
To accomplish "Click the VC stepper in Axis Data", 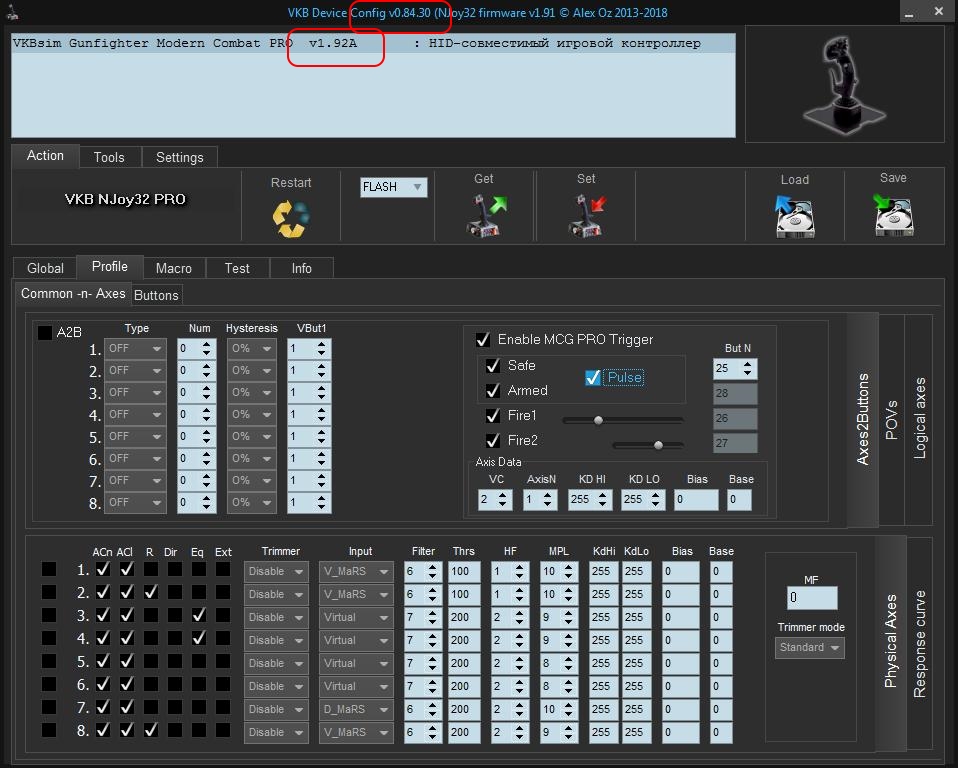I will [495, 500].
